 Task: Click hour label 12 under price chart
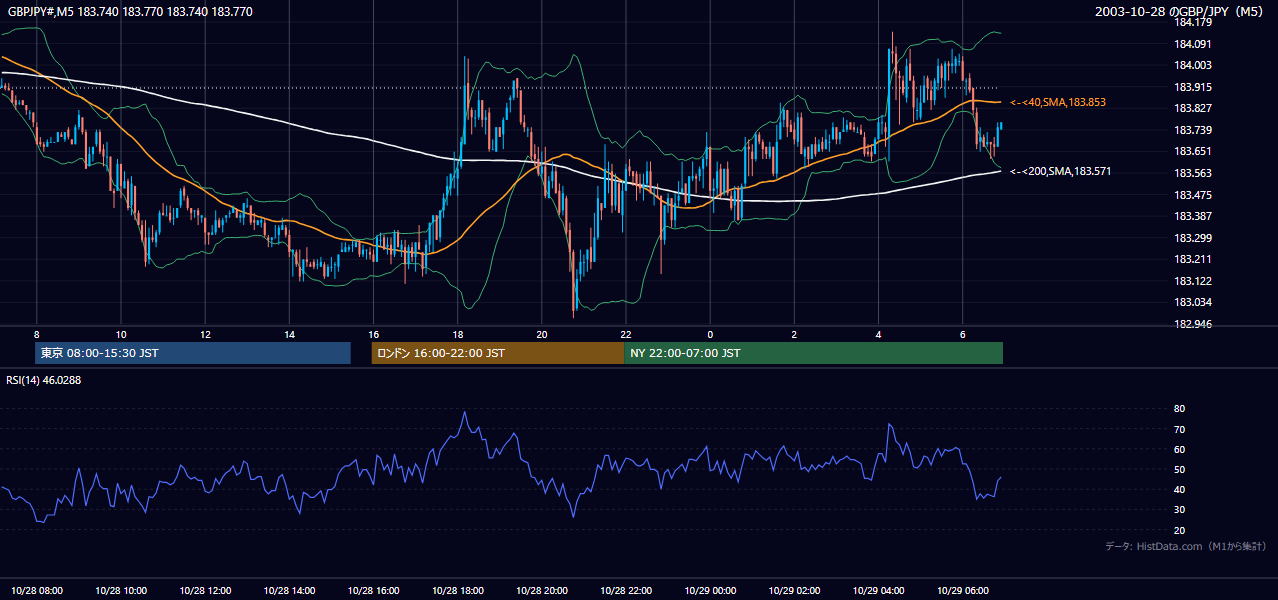[205, 334]
